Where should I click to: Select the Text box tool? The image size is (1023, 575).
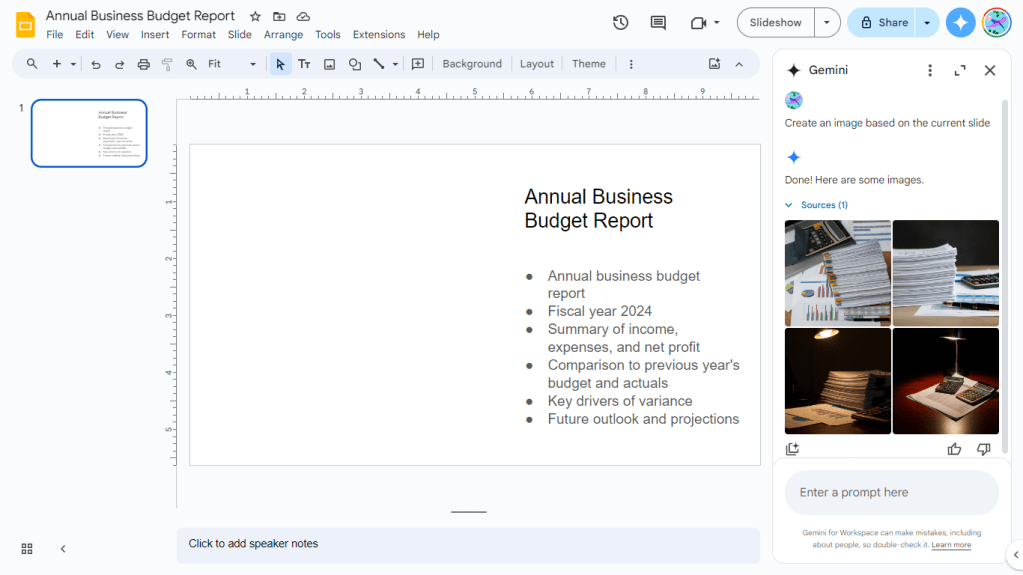[x=304, y=64]
